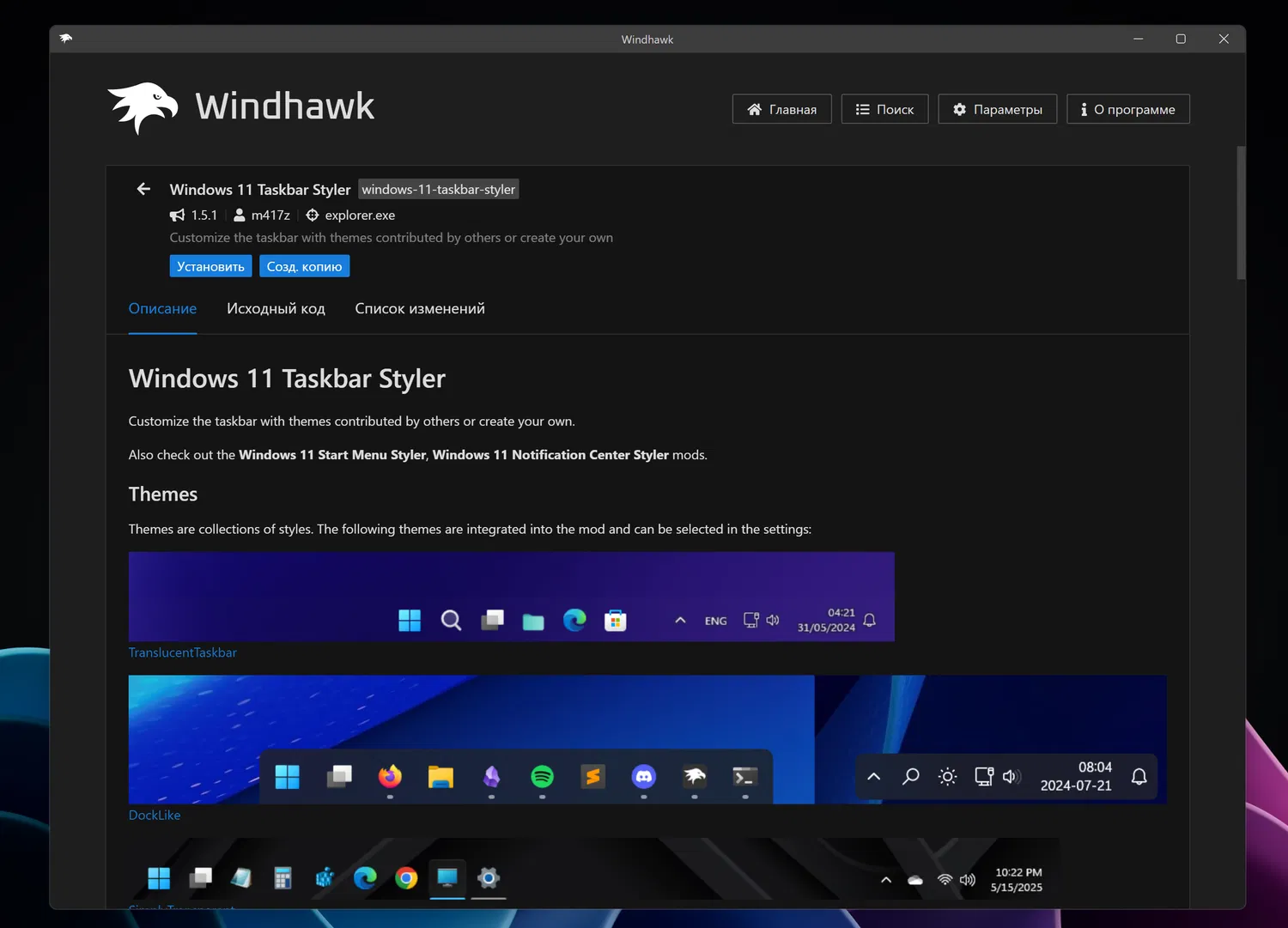Open the Поиск mod search
Viewport: 1288px width, 928px height.
tap(884, 109)
